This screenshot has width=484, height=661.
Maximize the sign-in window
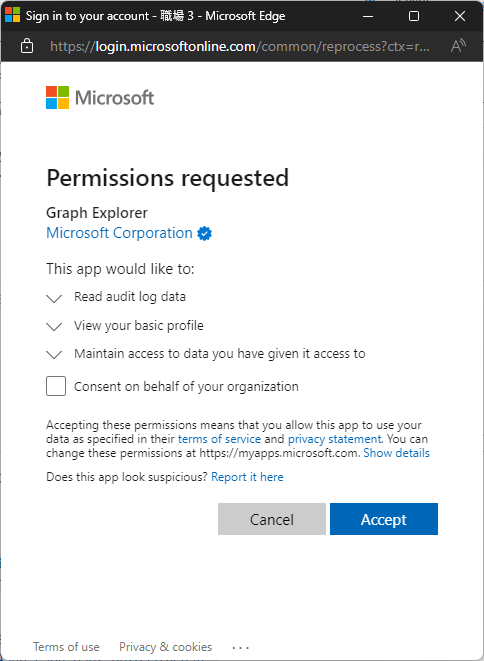[414, 16]
